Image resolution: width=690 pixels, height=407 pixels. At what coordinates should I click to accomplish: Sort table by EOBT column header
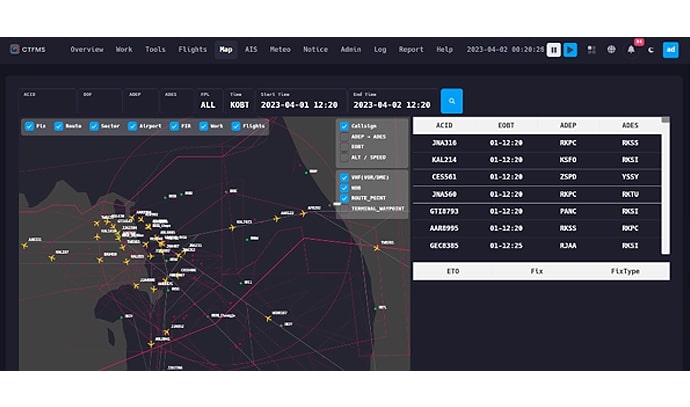click(x=506, y=126)
